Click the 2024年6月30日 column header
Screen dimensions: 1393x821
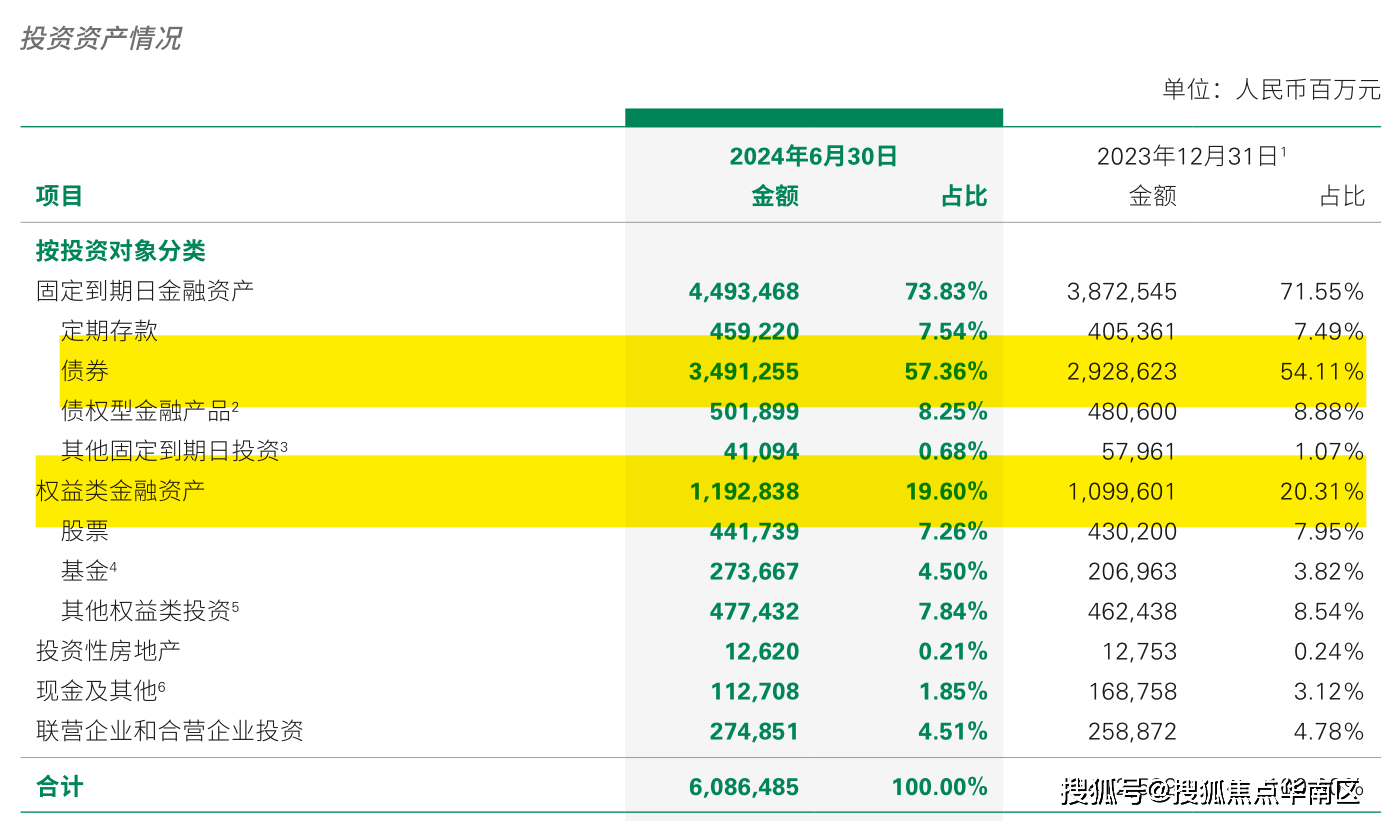click(813, 156)
